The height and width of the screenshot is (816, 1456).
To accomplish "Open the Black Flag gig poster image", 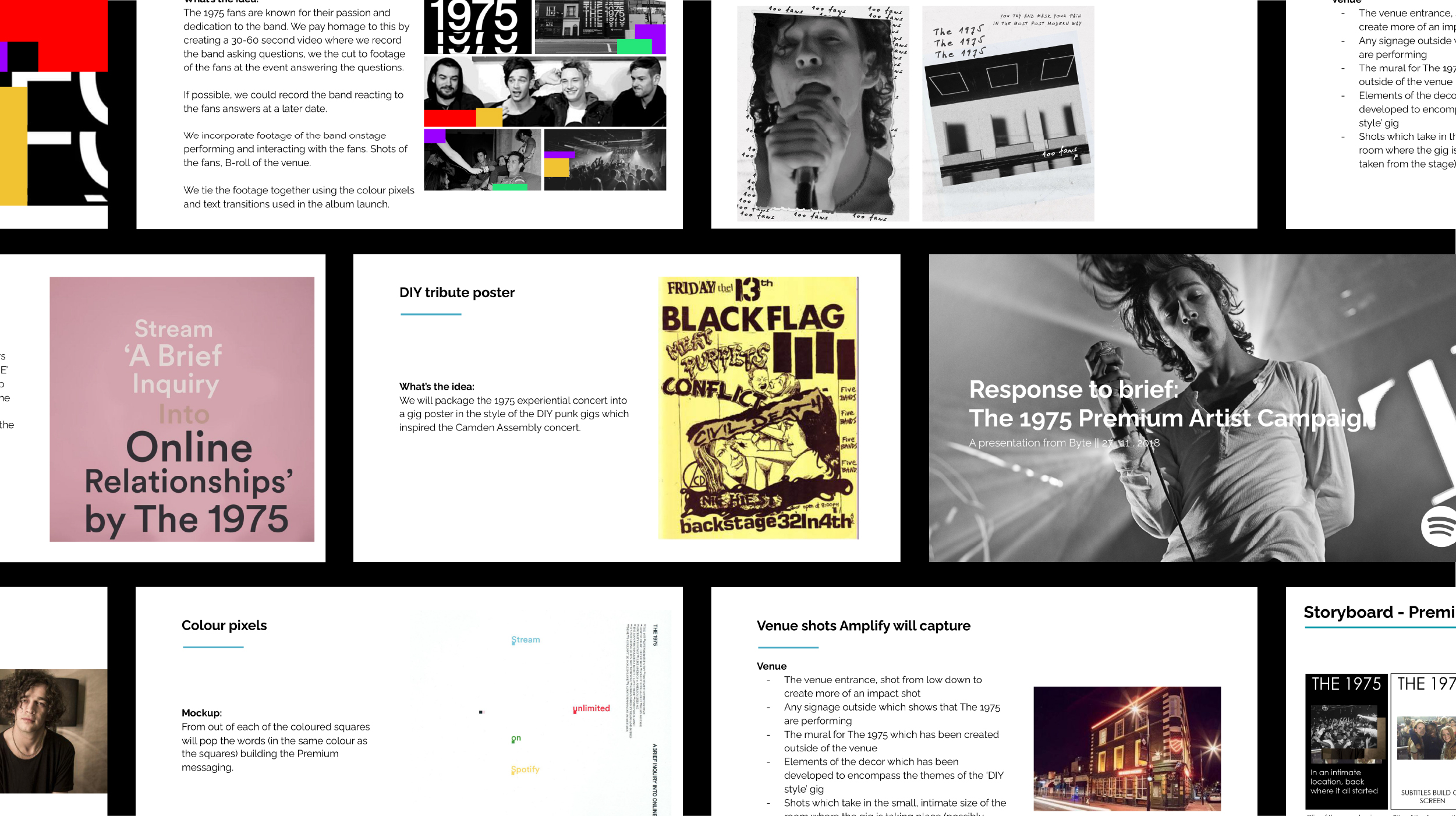I will [x=759, y=408].
